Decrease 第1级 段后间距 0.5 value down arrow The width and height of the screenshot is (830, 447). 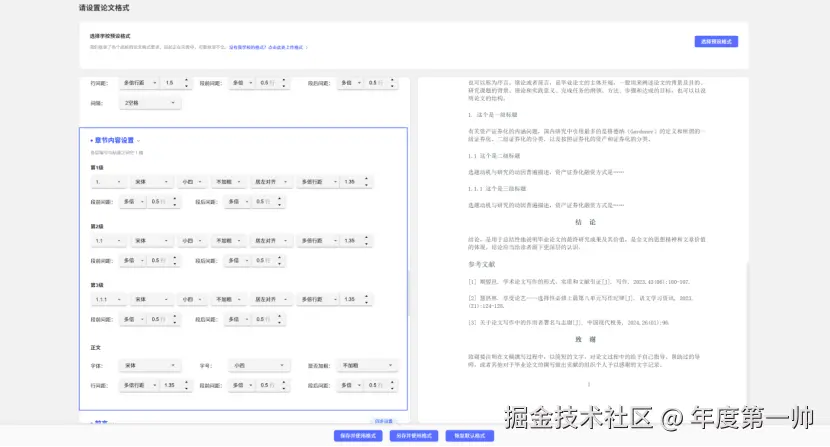(x=279, y=204)
